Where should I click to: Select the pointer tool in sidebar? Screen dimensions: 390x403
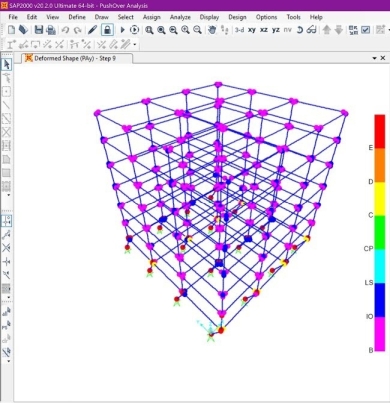point(6,64)
